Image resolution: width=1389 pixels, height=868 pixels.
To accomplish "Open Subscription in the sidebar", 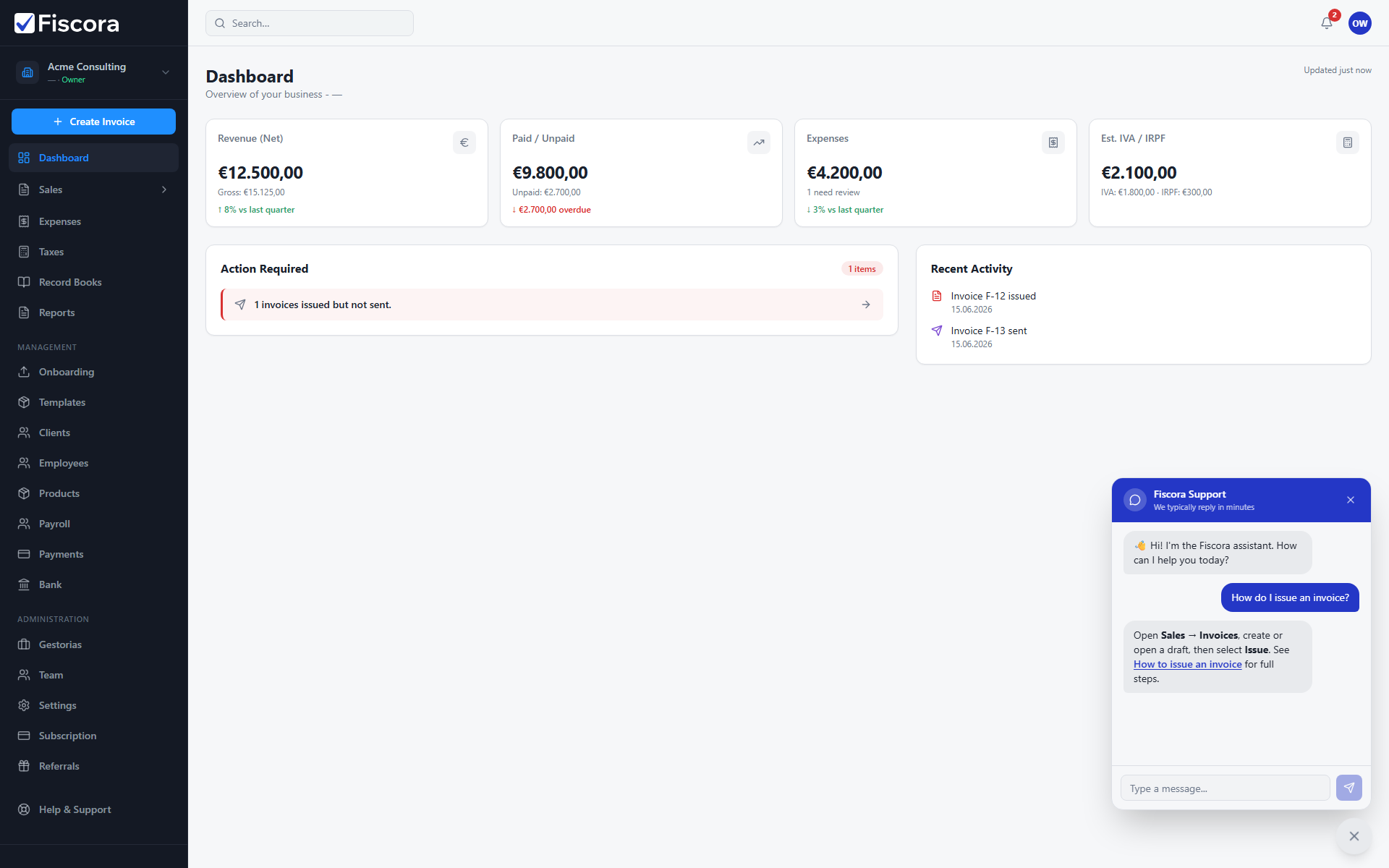I will point(93,736).
